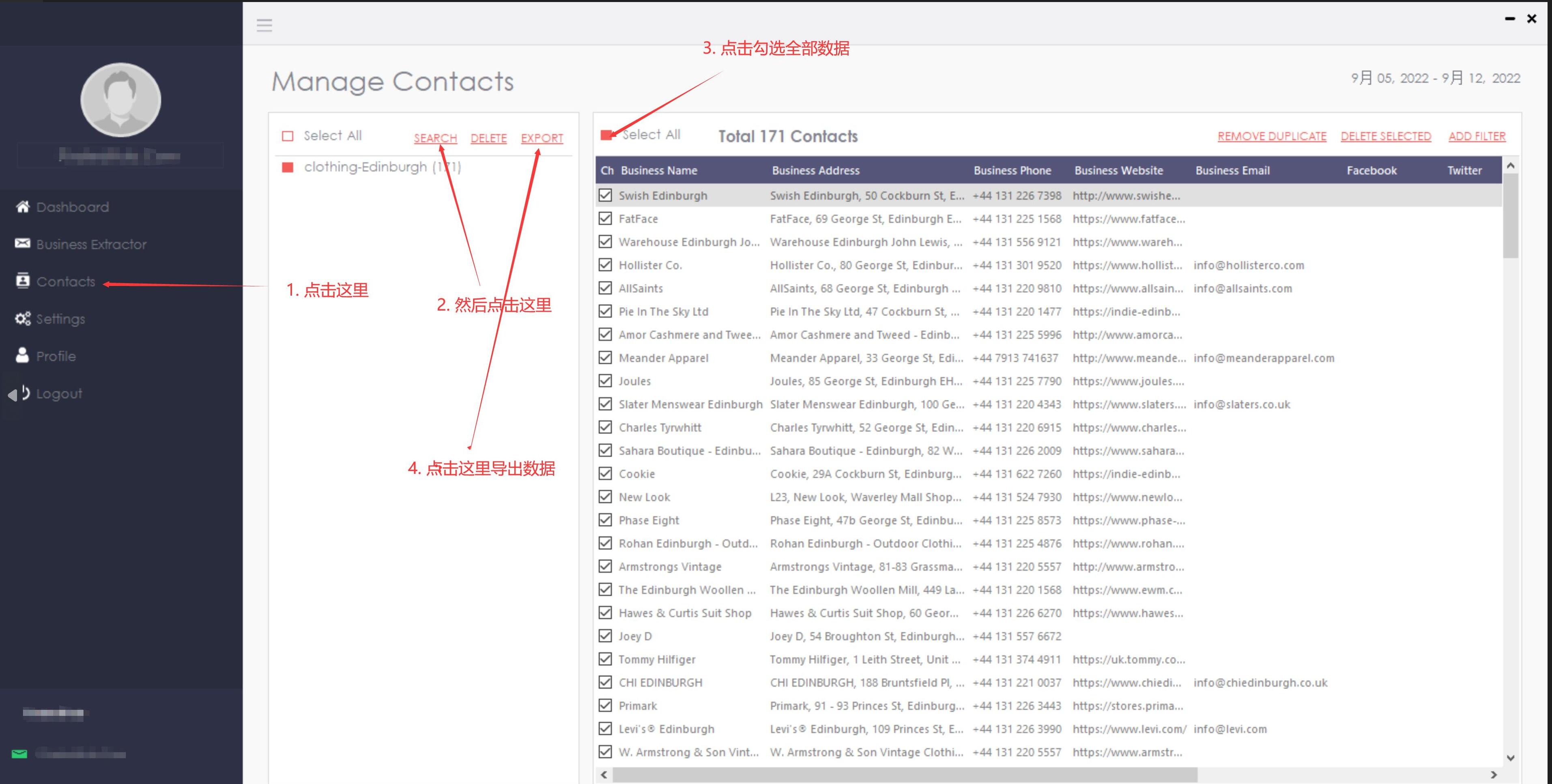Viewport: 1552px width, 784px height.
Task: Uncheck Swish Edinburgh row checkbox
Action: tap(605, 195)
